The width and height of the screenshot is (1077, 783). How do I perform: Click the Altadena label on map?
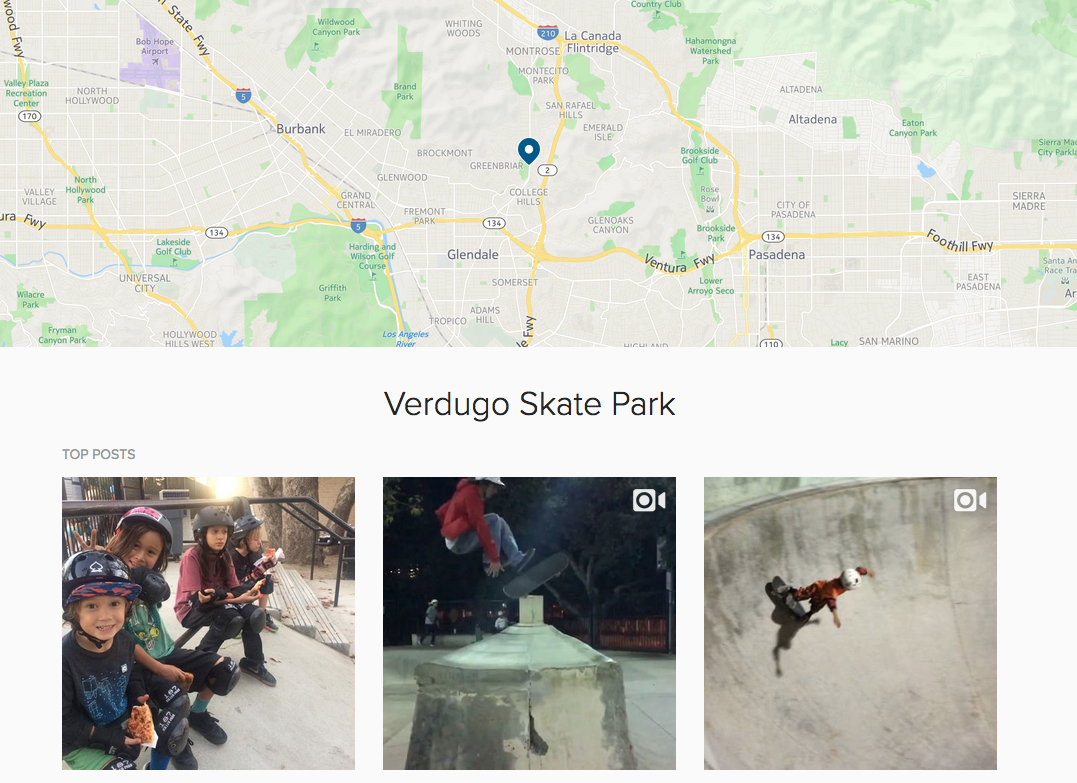pos(813,120)
